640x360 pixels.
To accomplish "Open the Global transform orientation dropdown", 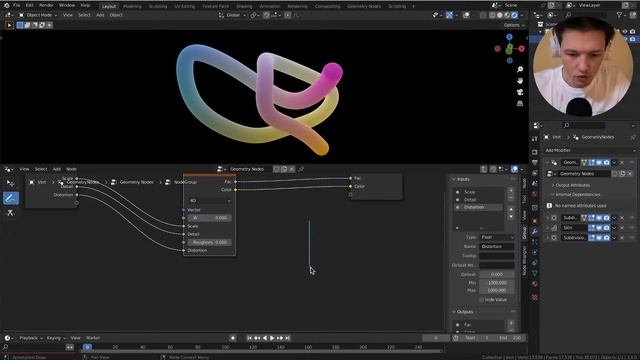I will coord(233,15).
